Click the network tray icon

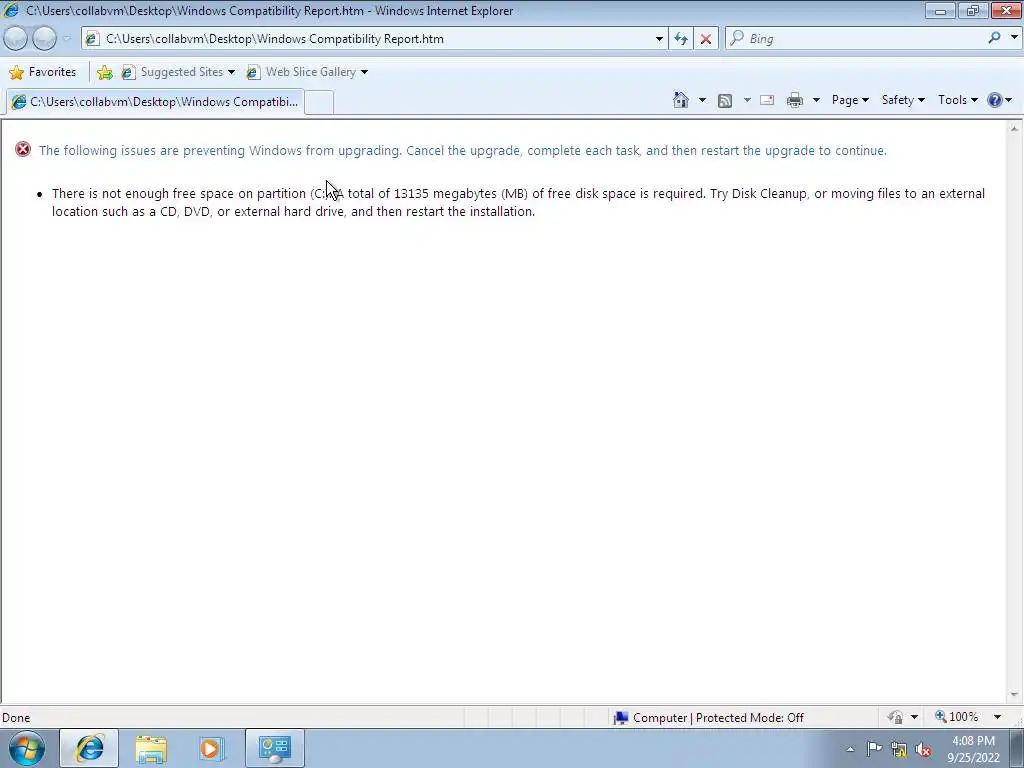click(x=899, y=750)
